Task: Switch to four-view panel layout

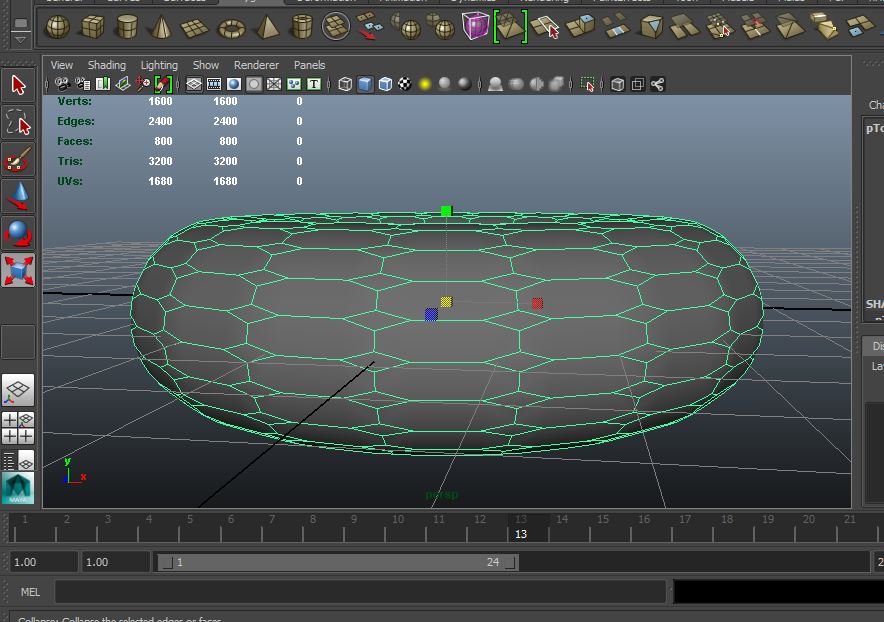Action: coord(18,428)
